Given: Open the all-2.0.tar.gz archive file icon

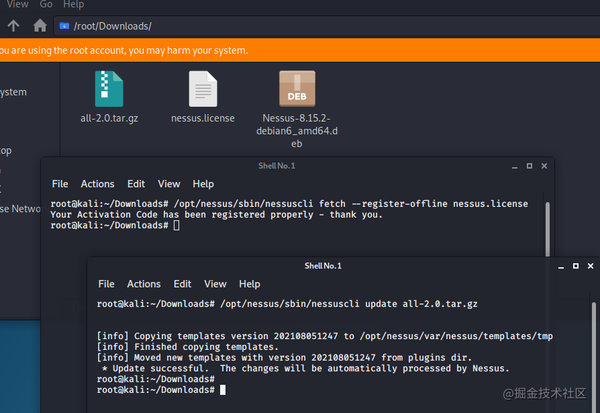Looking at the screenshot, I should tap(109, 89).
